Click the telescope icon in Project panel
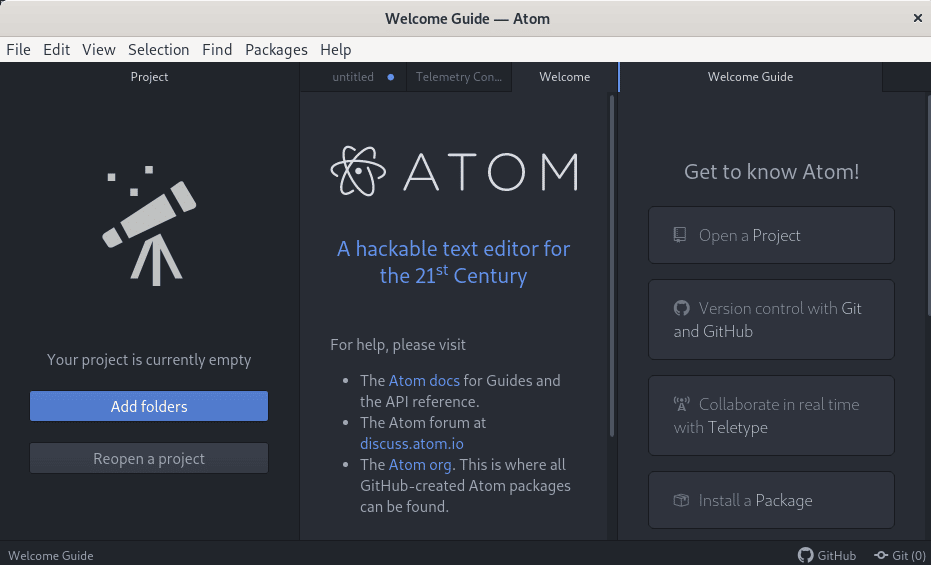931x565 pixels. pos(149,226)
